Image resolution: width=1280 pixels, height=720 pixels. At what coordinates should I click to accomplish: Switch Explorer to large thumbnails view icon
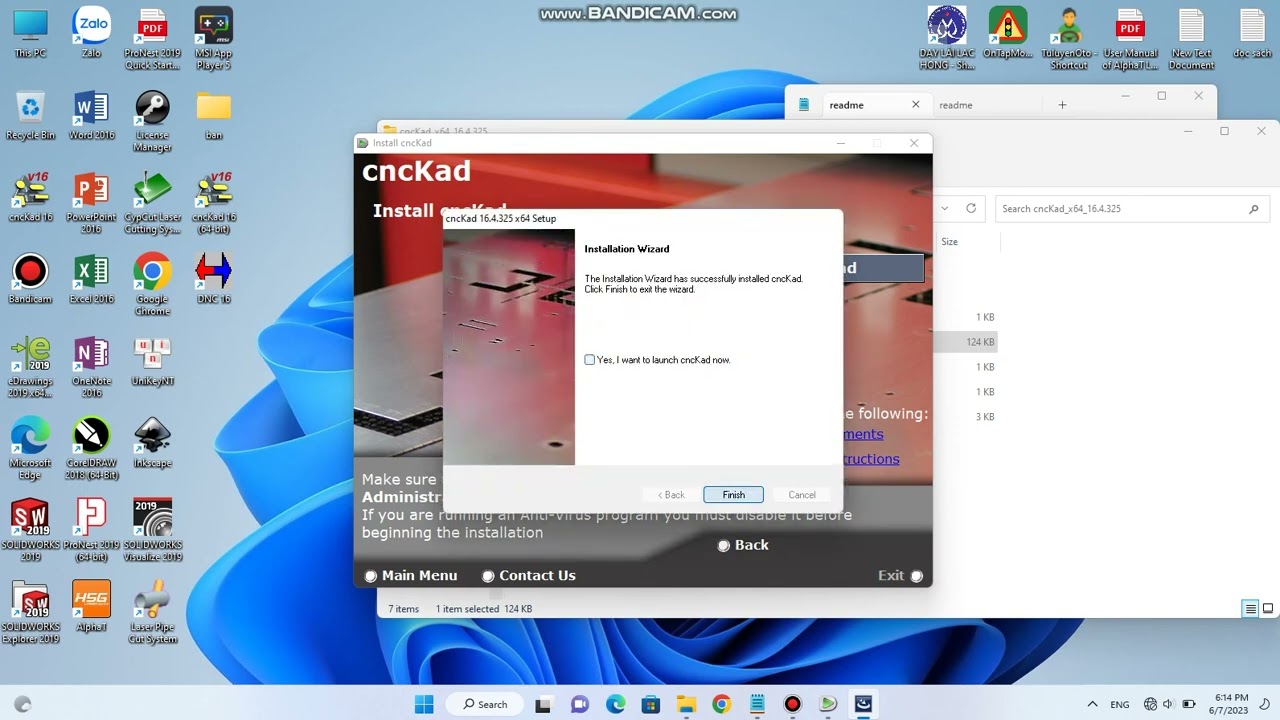tap(1268, 609)
